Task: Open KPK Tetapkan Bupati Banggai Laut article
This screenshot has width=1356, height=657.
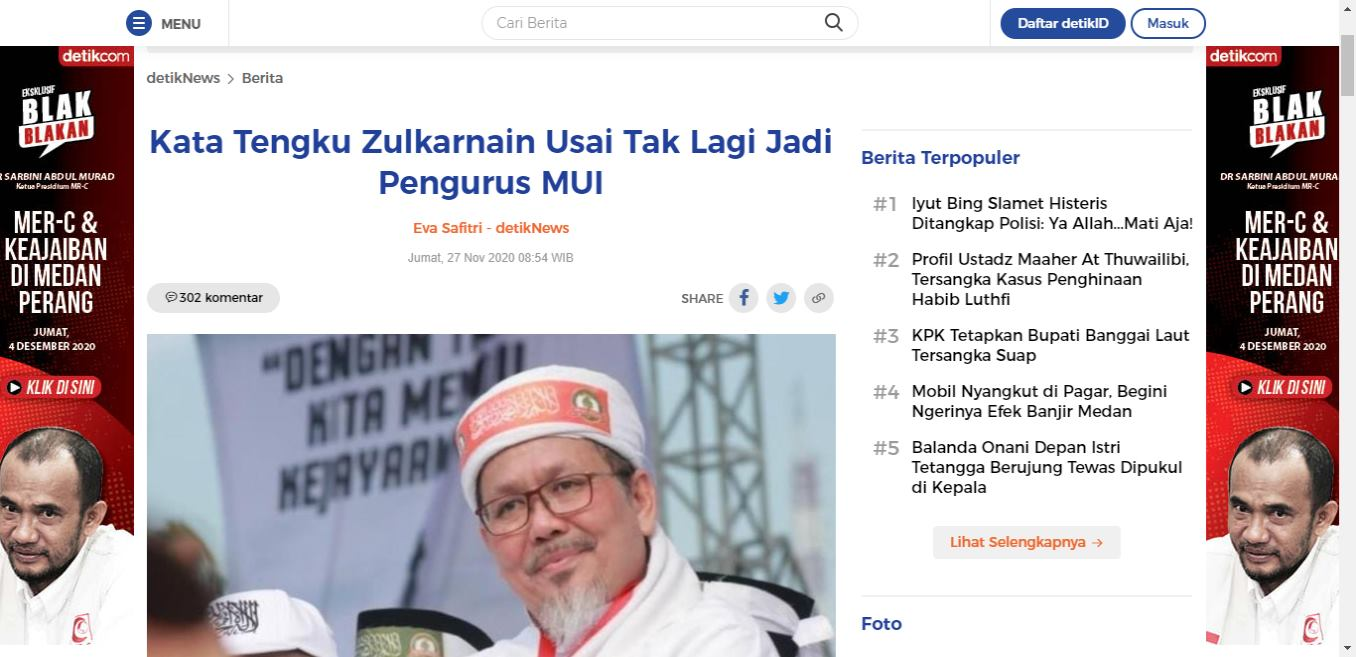Action: coord(1050,345)
